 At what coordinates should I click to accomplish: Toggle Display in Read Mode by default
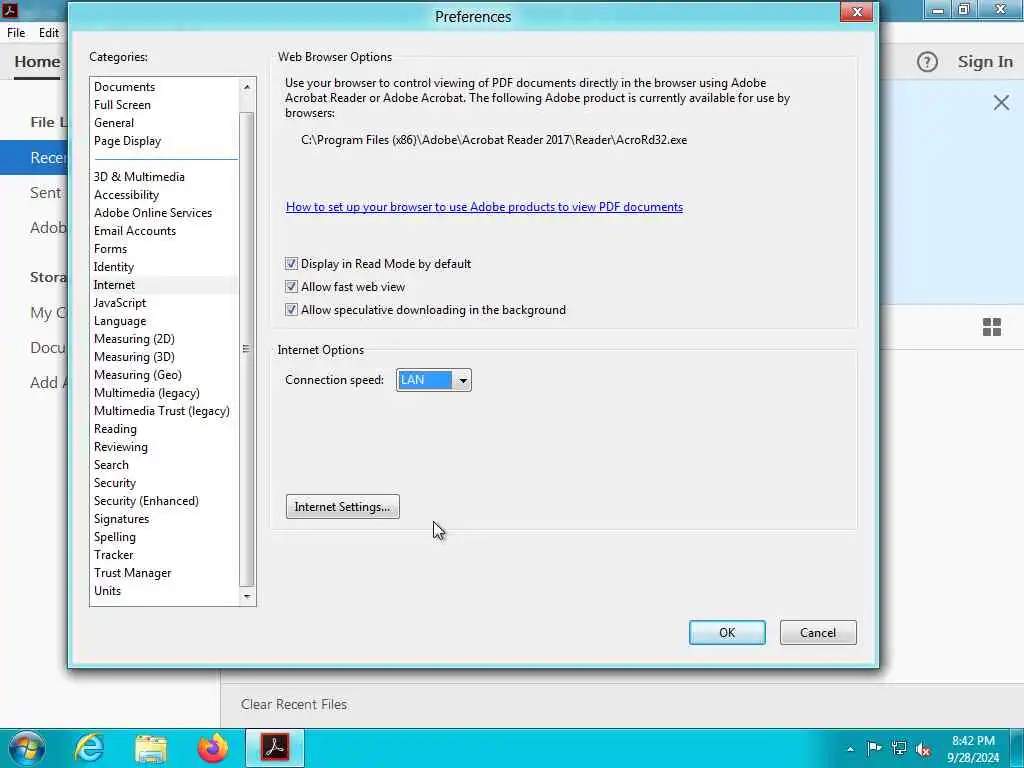click(x=291, y=264)
